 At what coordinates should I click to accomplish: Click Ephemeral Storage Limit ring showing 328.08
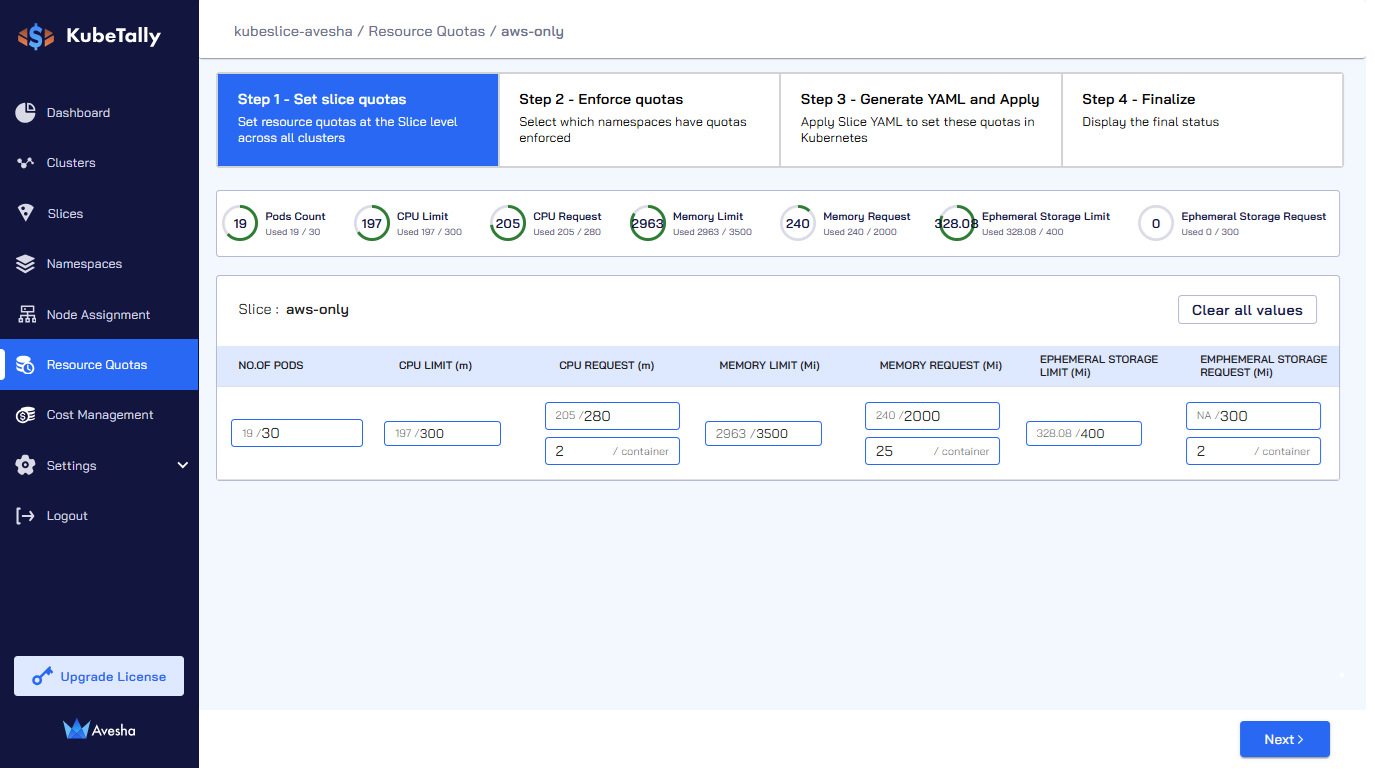[957, 223]
